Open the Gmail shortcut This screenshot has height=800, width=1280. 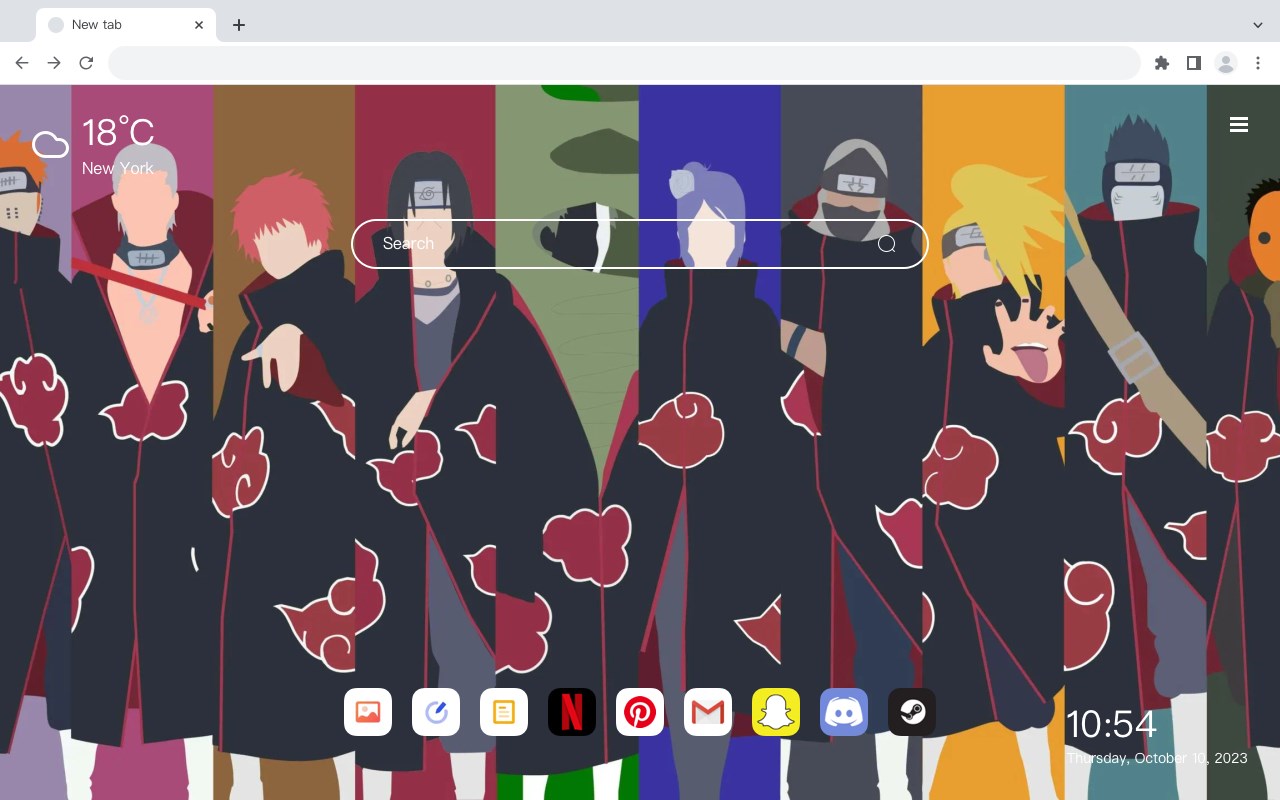point(708,712)
